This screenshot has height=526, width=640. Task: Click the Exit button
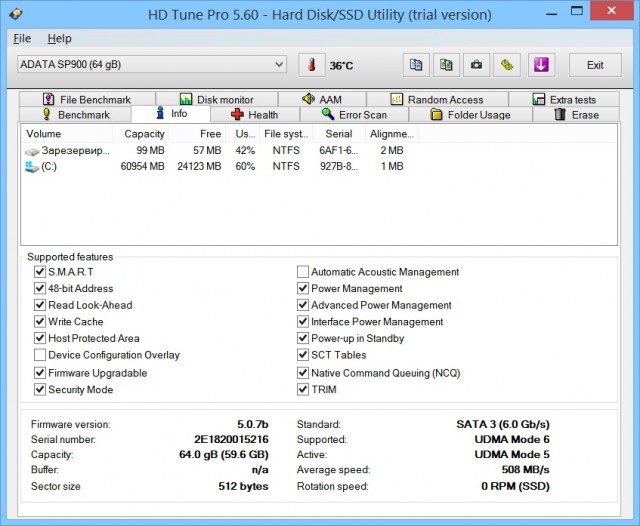pyautogui.click(x=595, y=65)
